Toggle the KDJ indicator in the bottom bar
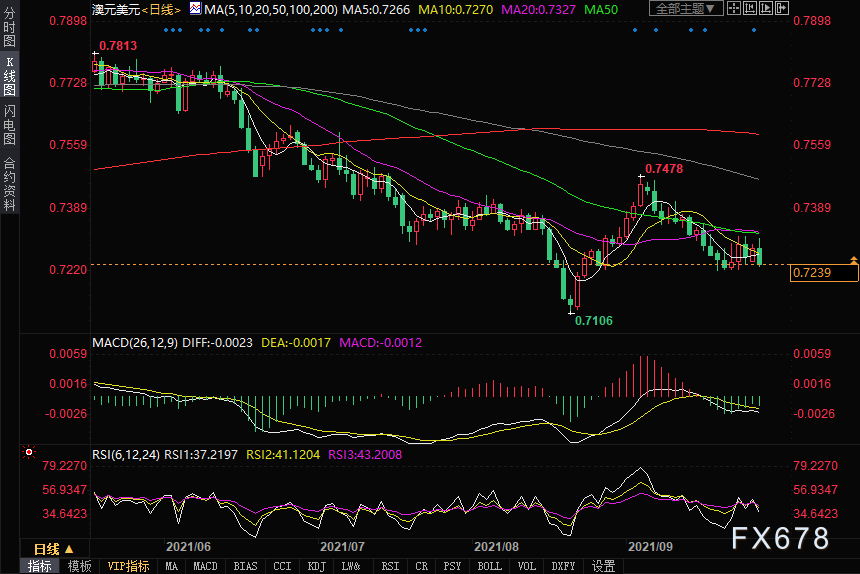This screenshot has height=574, width=860. 316,566
